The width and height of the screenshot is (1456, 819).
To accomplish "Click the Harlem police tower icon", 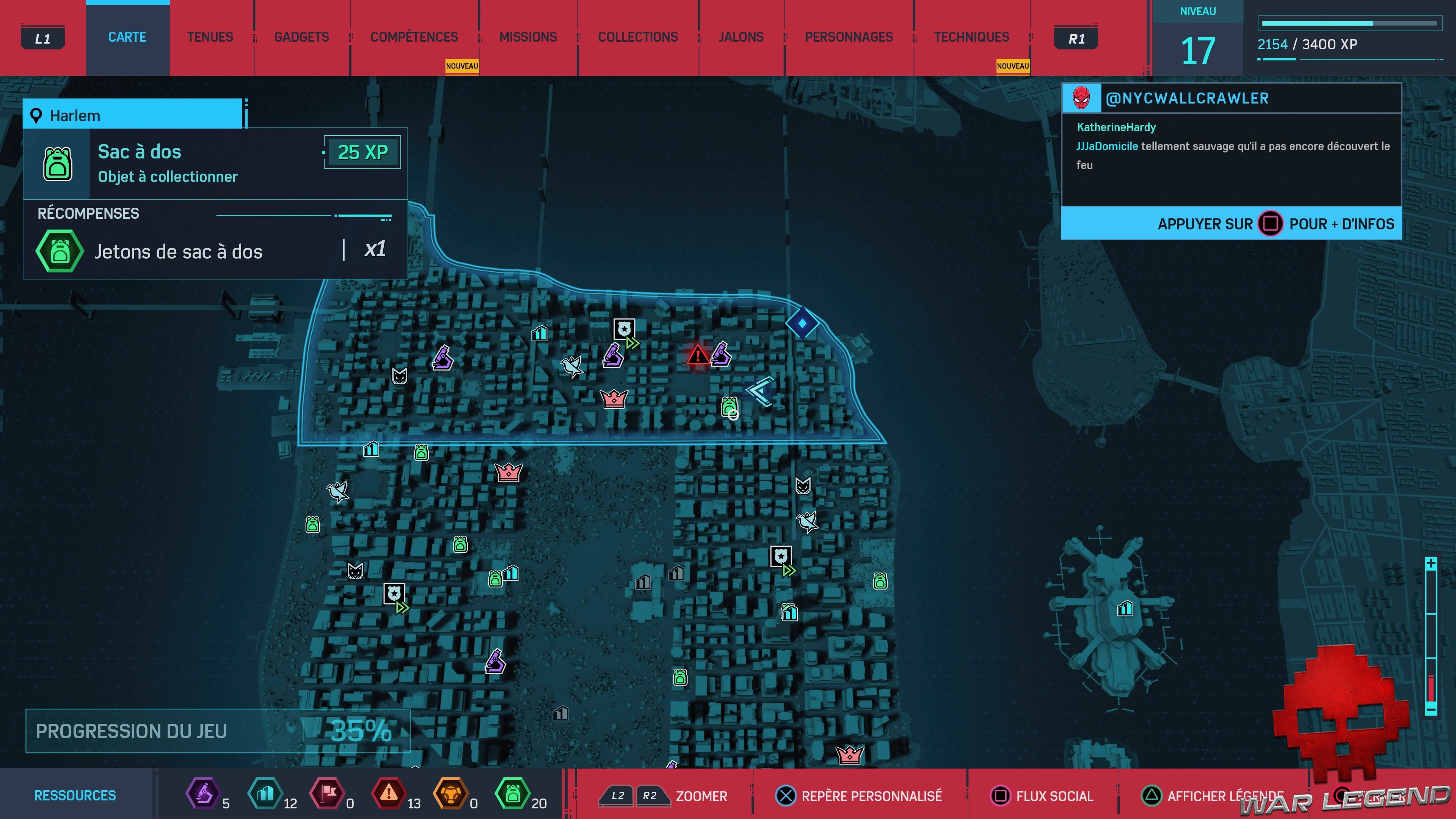I will click(x=624, y=329).
